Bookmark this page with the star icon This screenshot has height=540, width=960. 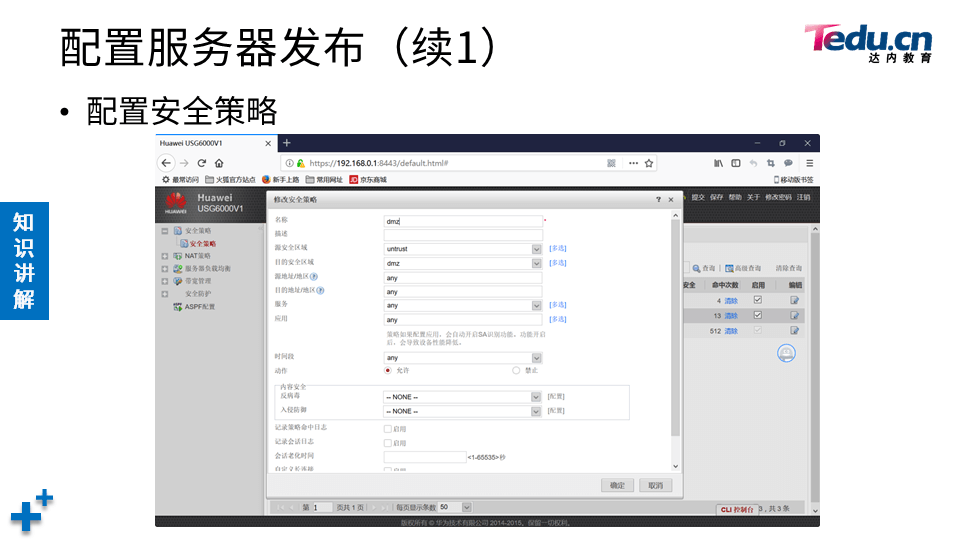(x=649, y=163)
